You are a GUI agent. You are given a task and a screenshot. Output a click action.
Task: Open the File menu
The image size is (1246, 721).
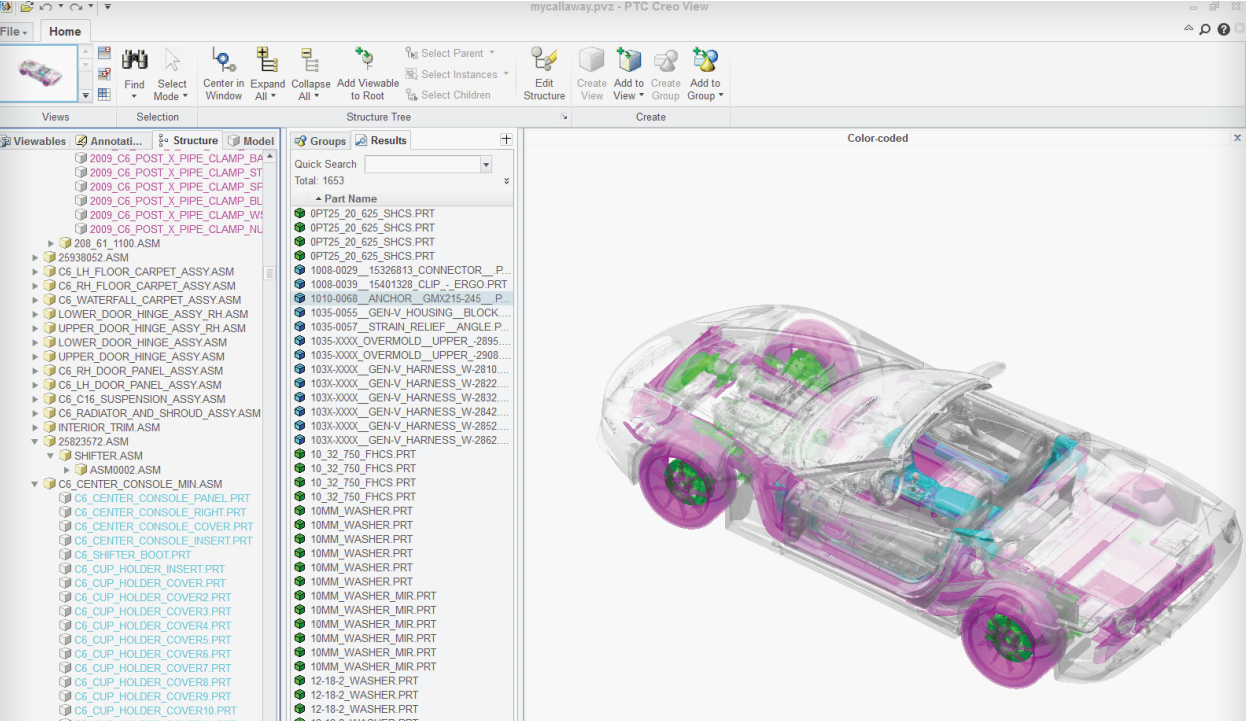coord(16,31)
